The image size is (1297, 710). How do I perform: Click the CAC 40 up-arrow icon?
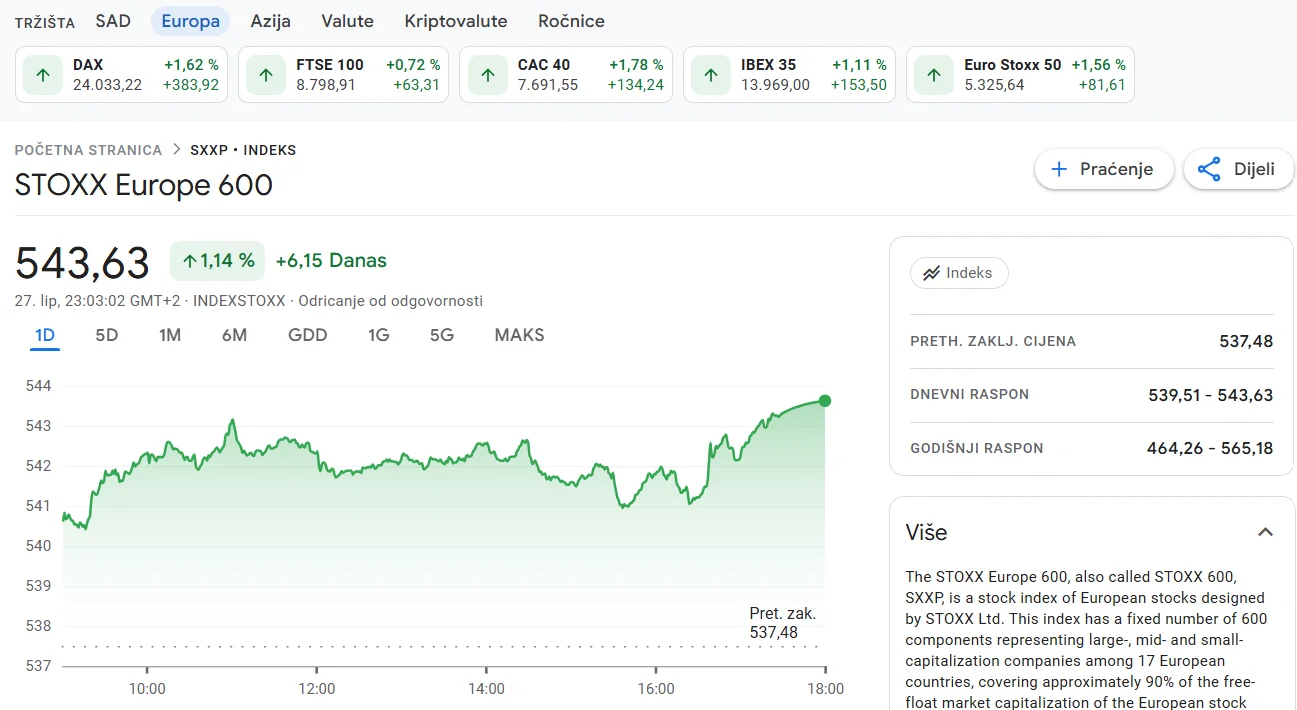pyautogui.click(x=488, y=75)
